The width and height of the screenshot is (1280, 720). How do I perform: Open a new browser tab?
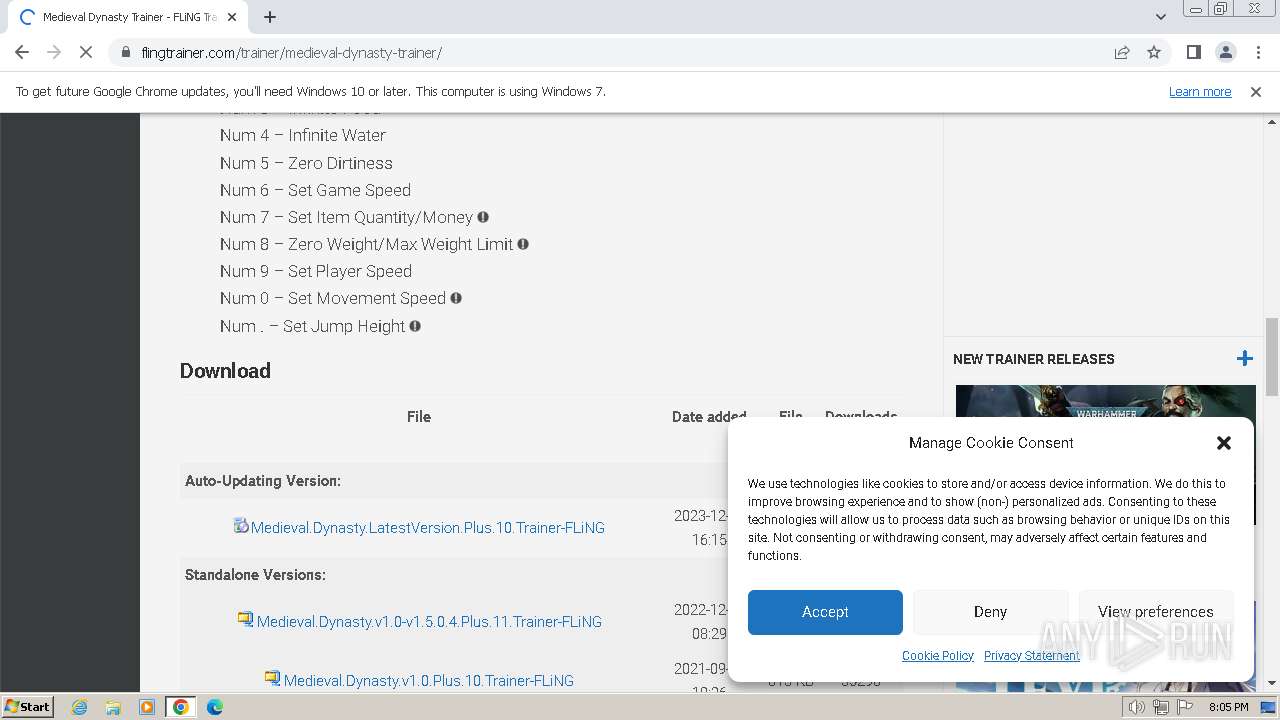pos(270,17)
